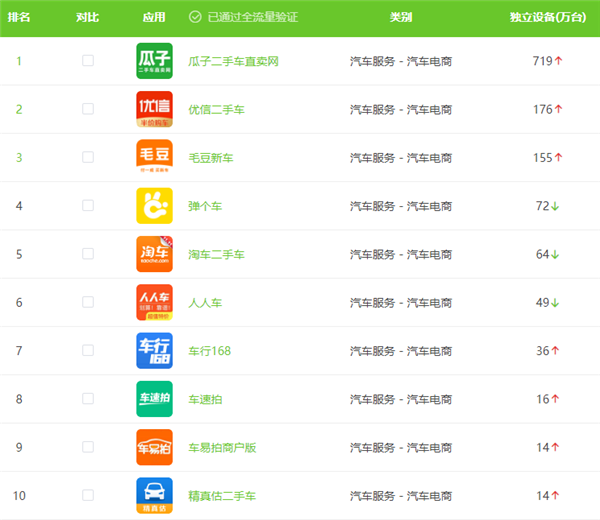Check compare box for 瓜子二手车直卖网
Screen dimensions: 600x520
[x=88, y=60]
